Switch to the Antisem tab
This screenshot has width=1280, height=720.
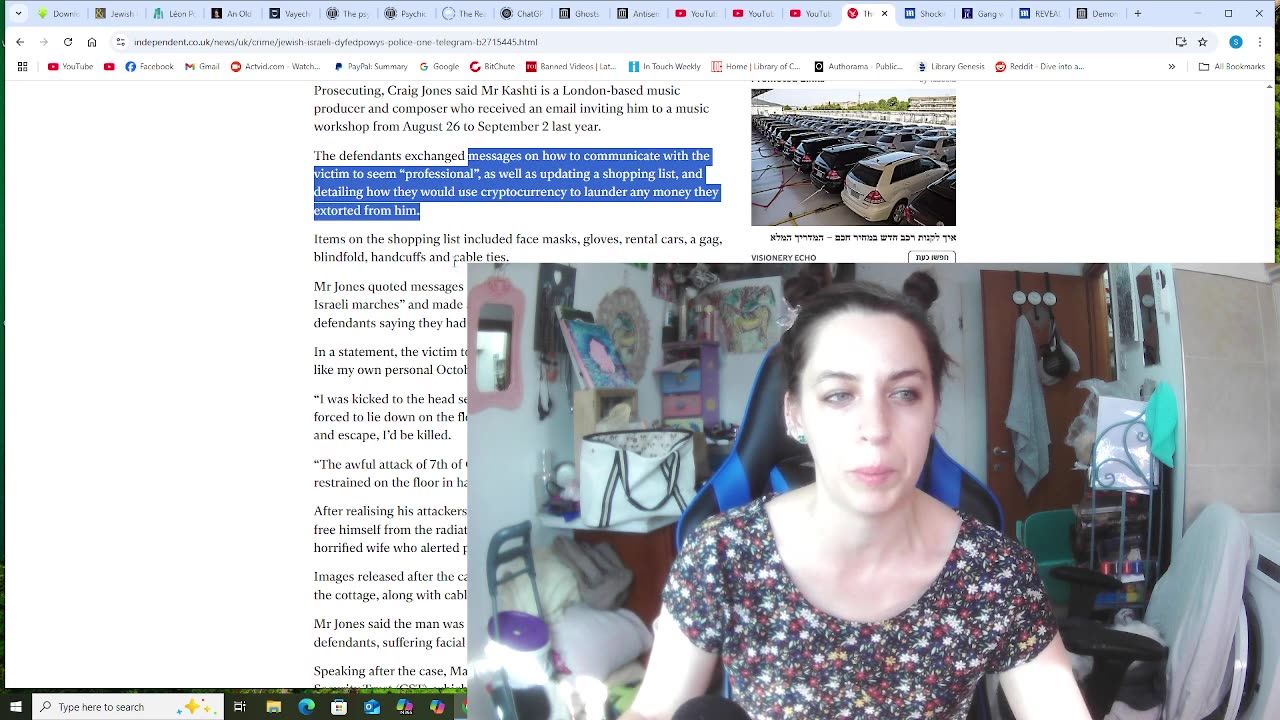639,14
